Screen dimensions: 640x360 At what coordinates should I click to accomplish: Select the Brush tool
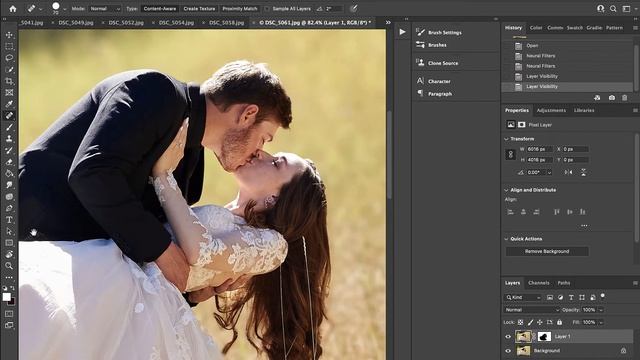tap(9, 127)
